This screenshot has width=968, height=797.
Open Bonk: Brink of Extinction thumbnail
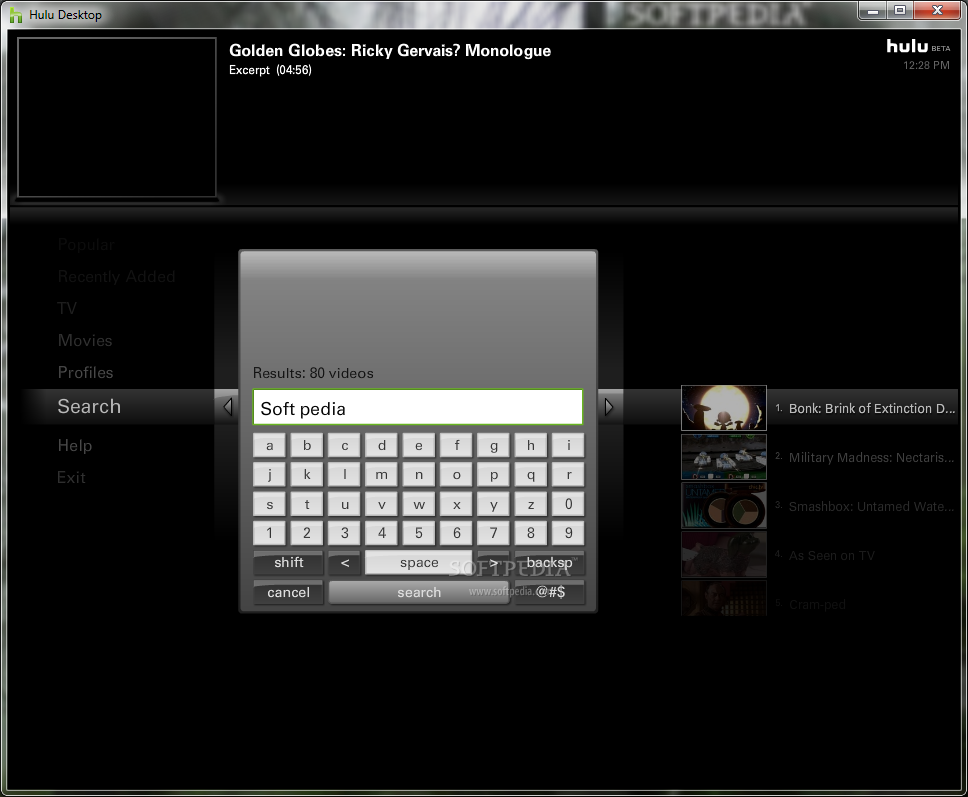point(724,407)
